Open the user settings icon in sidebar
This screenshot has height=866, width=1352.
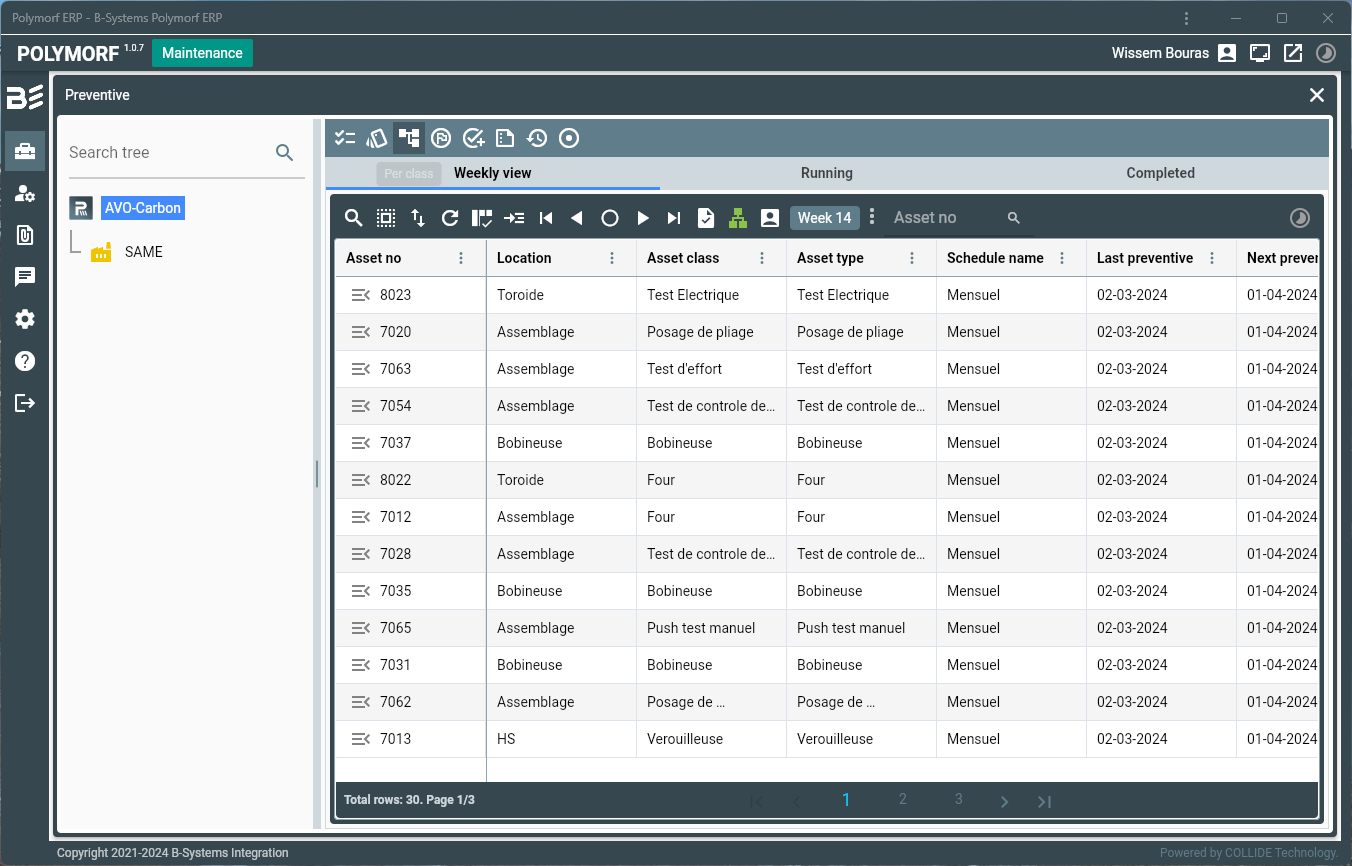coord(25,194)
